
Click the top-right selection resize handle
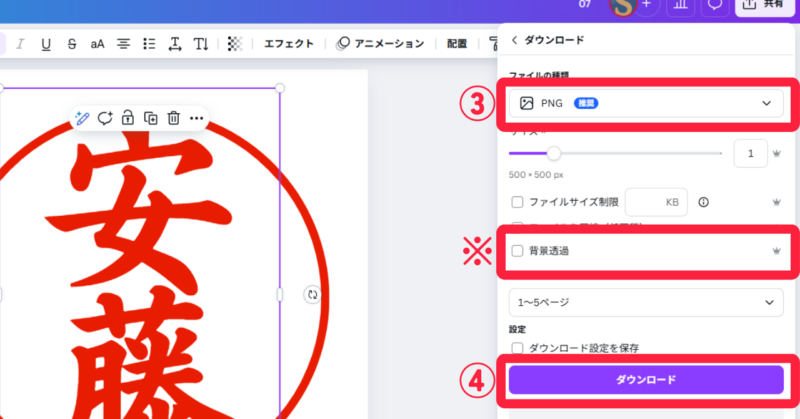pyautogui.click(x=280, y=88)
